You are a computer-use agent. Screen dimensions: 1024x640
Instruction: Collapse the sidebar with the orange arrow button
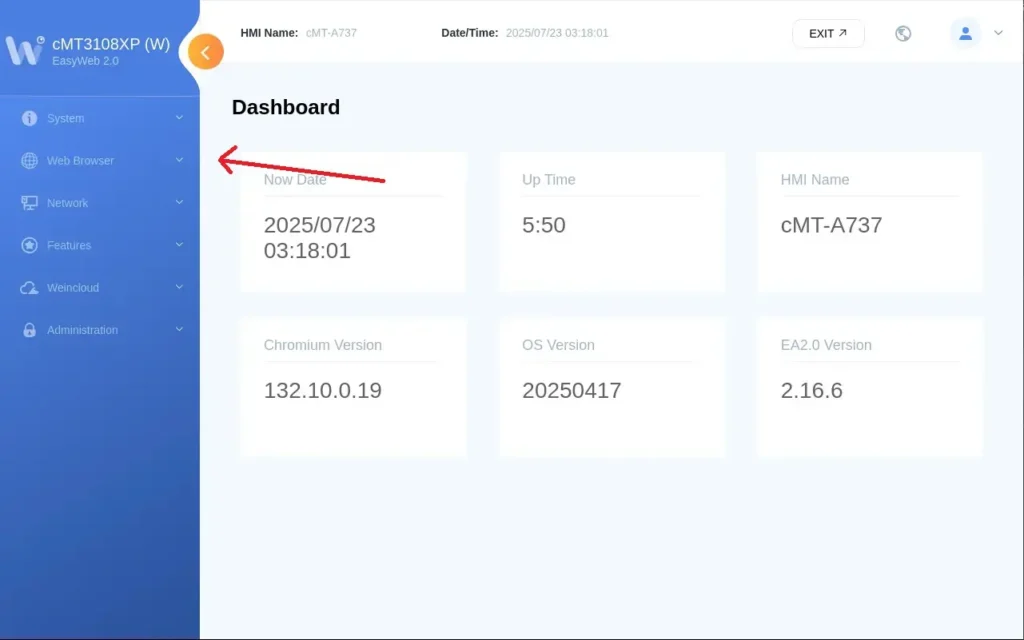tap(206, 52)
